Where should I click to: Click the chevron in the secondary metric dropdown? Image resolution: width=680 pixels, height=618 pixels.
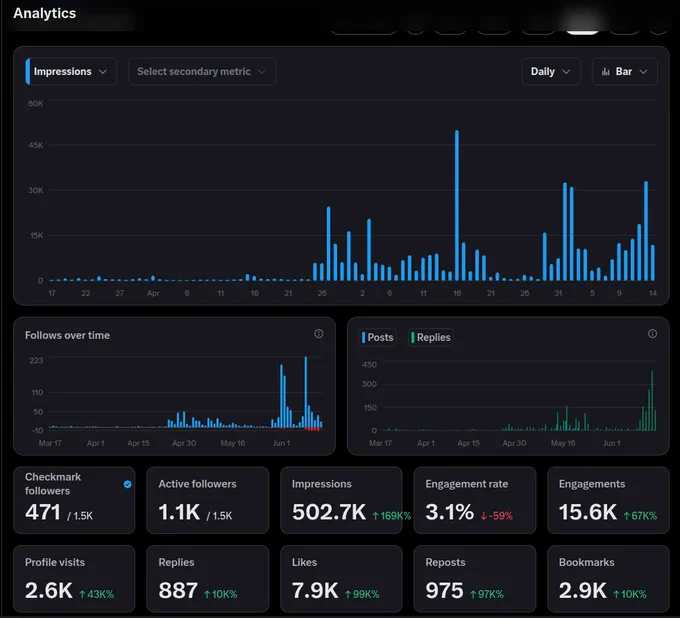coord(262,72)
